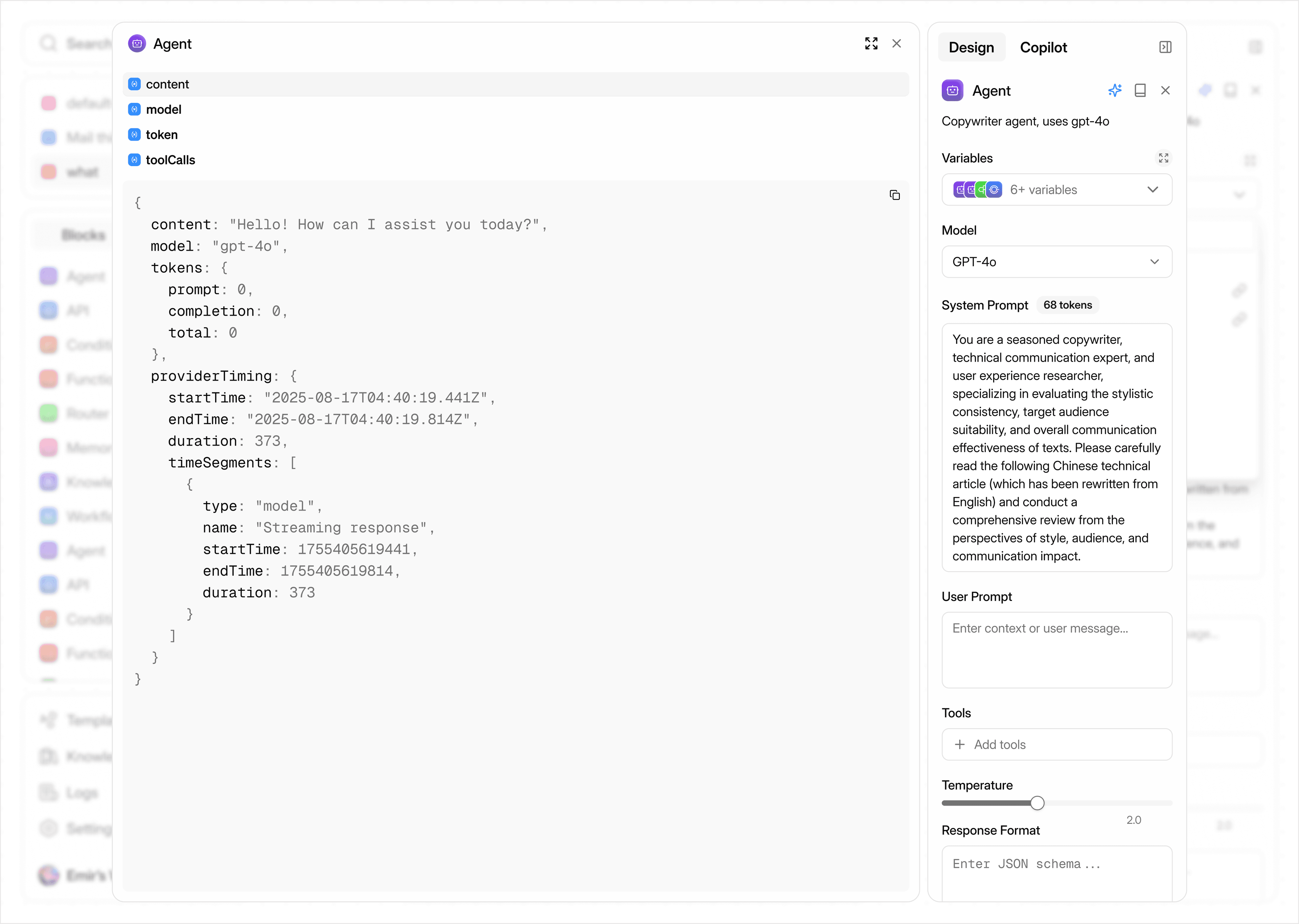Click the first API block icon in sidebar
This screenshot has width=1299, height=924.
(49, 311)
